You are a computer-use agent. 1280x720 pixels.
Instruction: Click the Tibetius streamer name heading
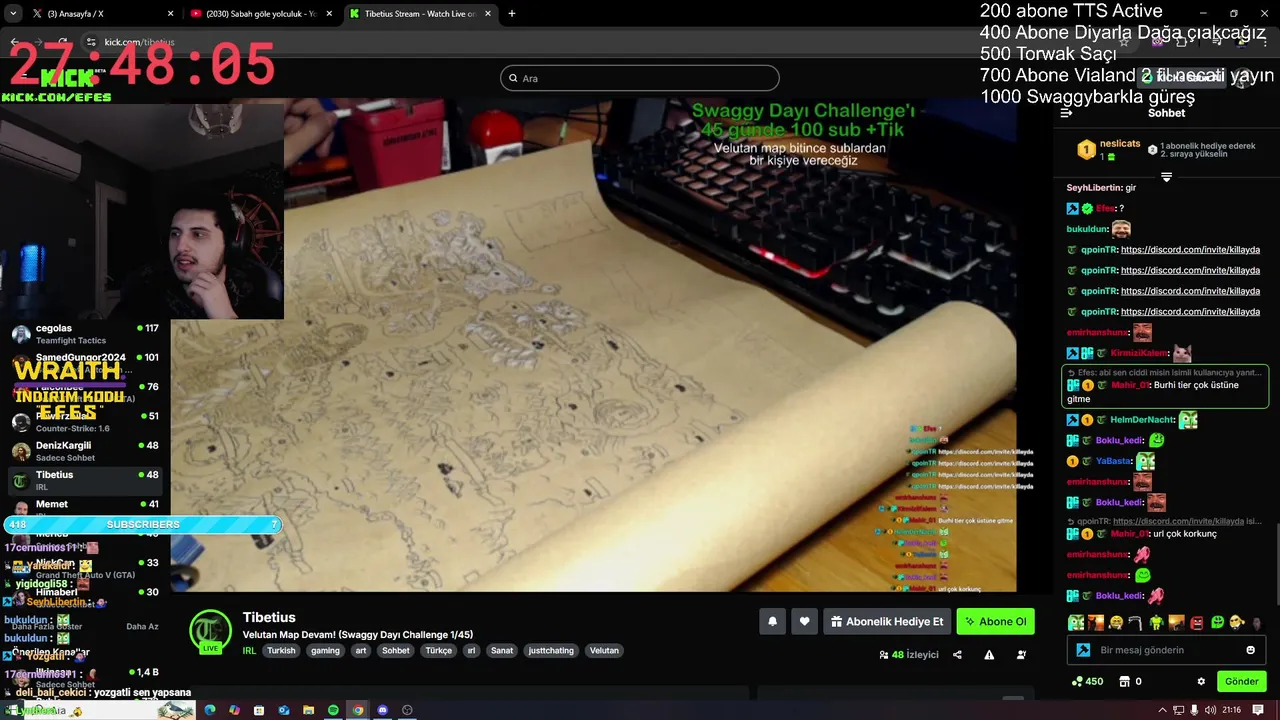tap(269, 617)
